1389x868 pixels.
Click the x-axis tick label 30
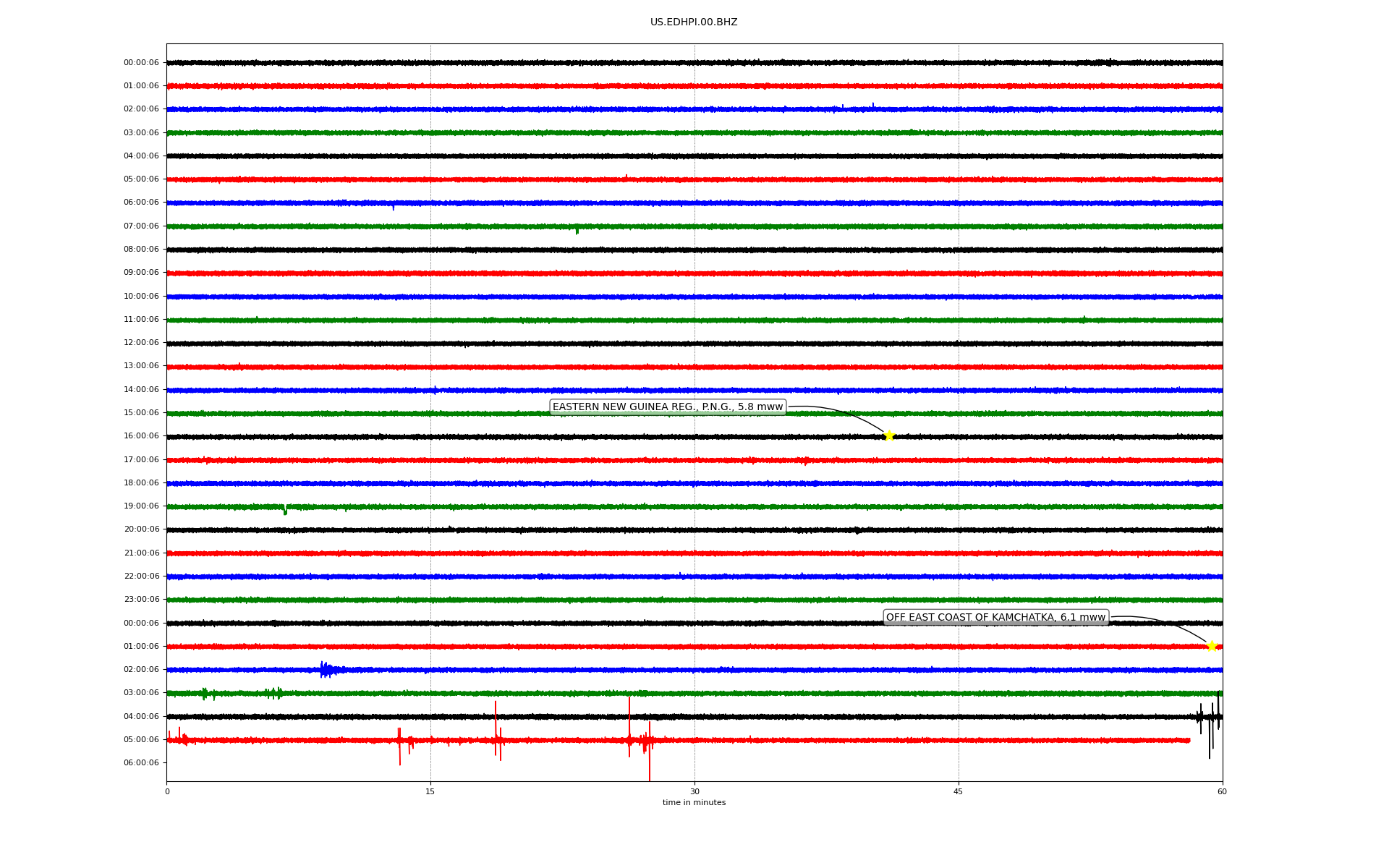[x=694, y=791]
